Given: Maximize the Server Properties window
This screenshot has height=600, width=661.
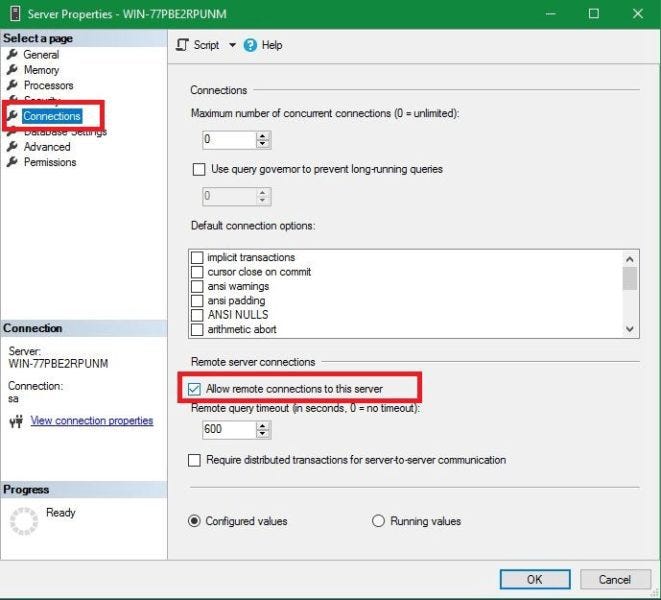Looking at the screenshot, I should pyautogui.click(x=594, y=14).
